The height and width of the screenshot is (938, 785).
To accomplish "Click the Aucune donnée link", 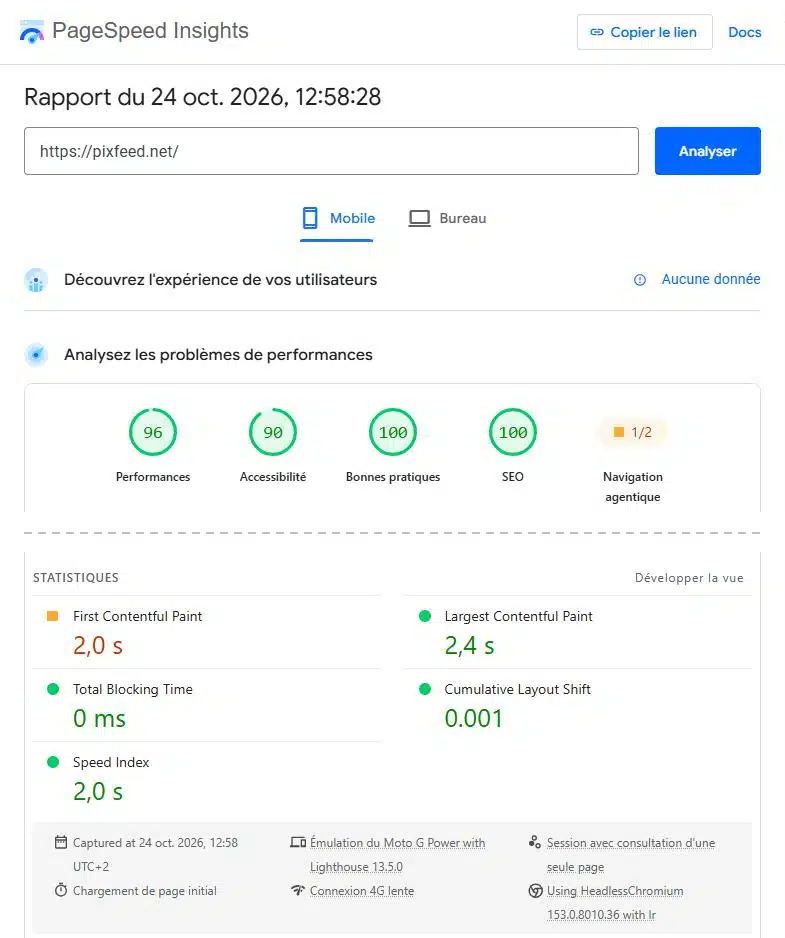I will pyautogui.click(x=711, y=279).
